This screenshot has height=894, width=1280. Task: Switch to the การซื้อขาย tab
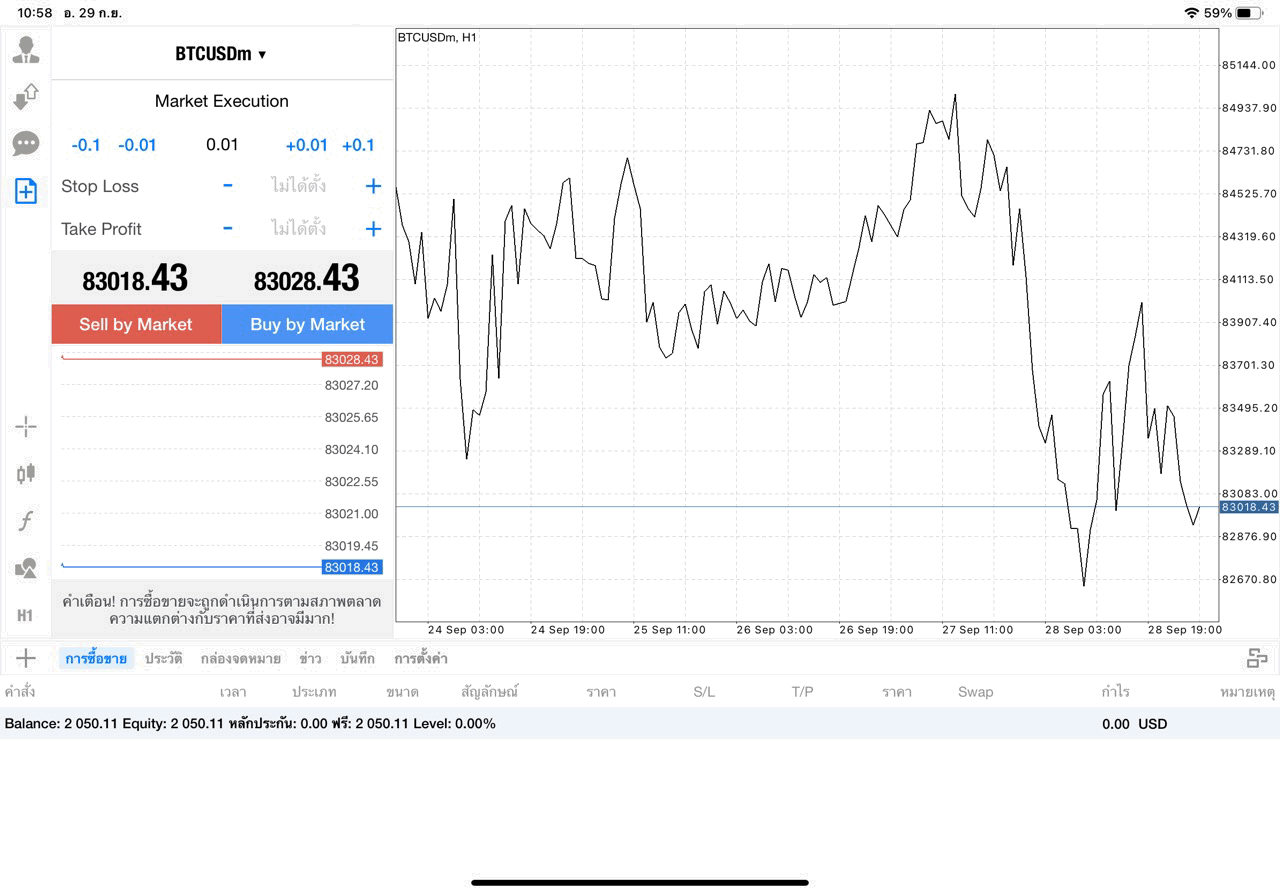pos(96,658)
